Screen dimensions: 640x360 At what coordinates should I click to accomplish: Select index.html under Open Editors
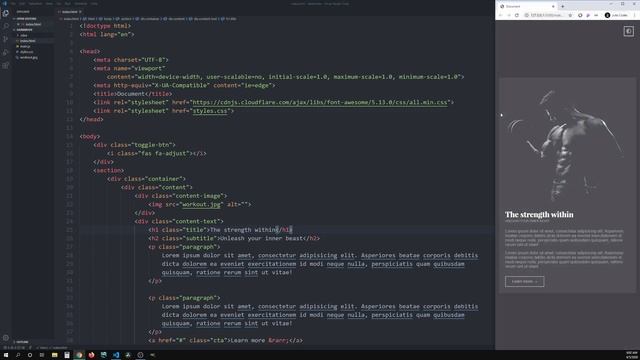(33, 24)
